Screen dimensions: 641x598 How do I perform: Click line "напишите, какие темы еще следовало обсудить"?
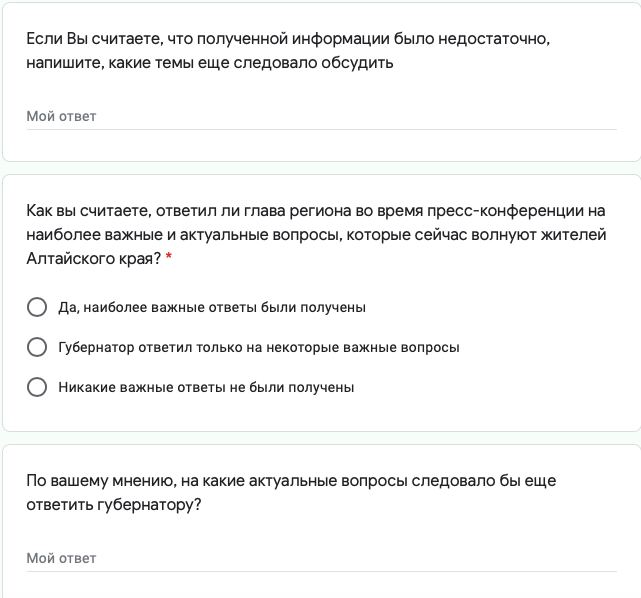[210, 62]
